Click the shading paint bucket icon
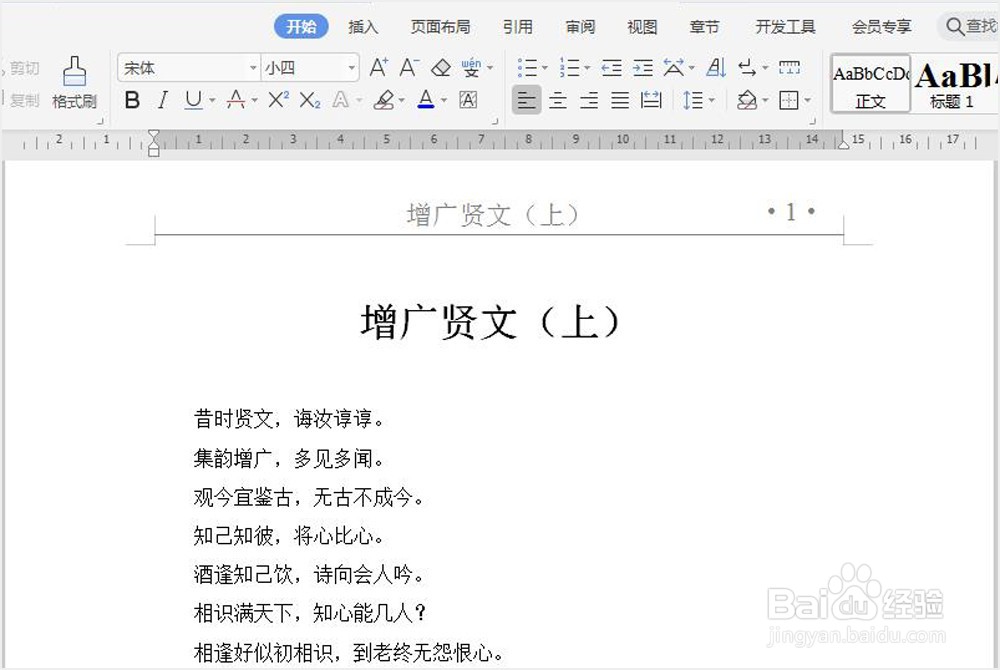Screen dimensions: 1000x670 pos(747,100)
